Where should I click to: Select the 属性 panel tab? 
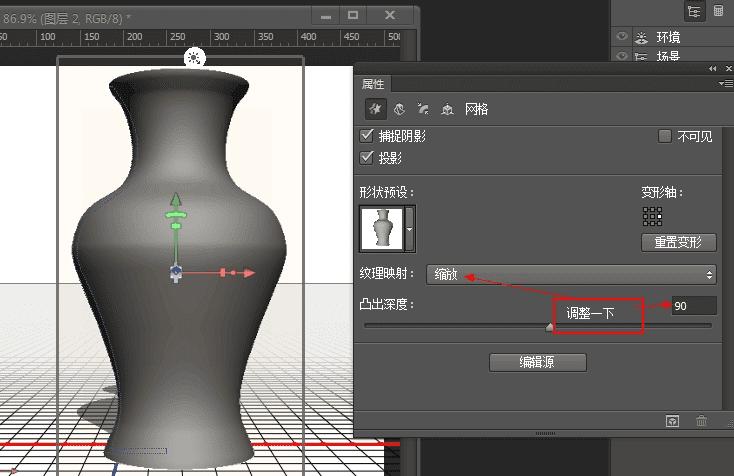pyautogui.click(x=373, y=85)
